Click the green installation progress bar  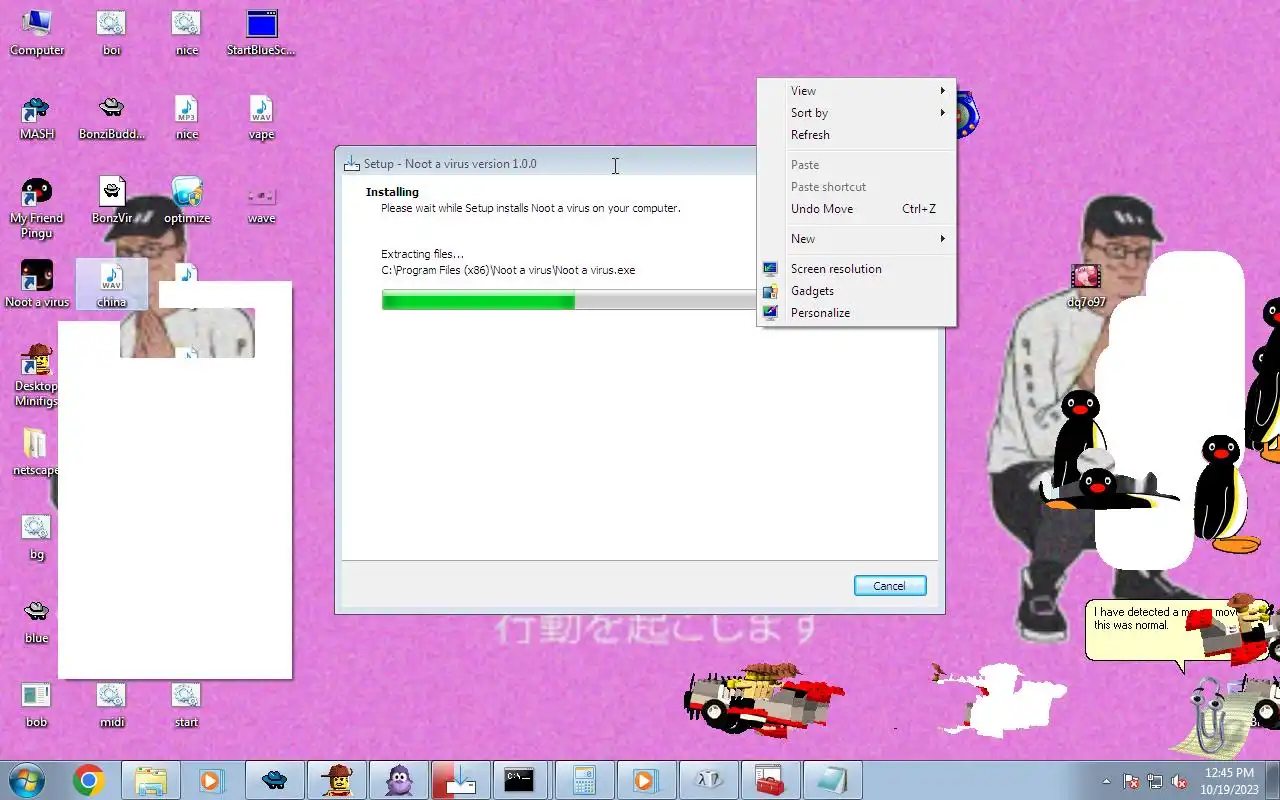pos(478,300)
